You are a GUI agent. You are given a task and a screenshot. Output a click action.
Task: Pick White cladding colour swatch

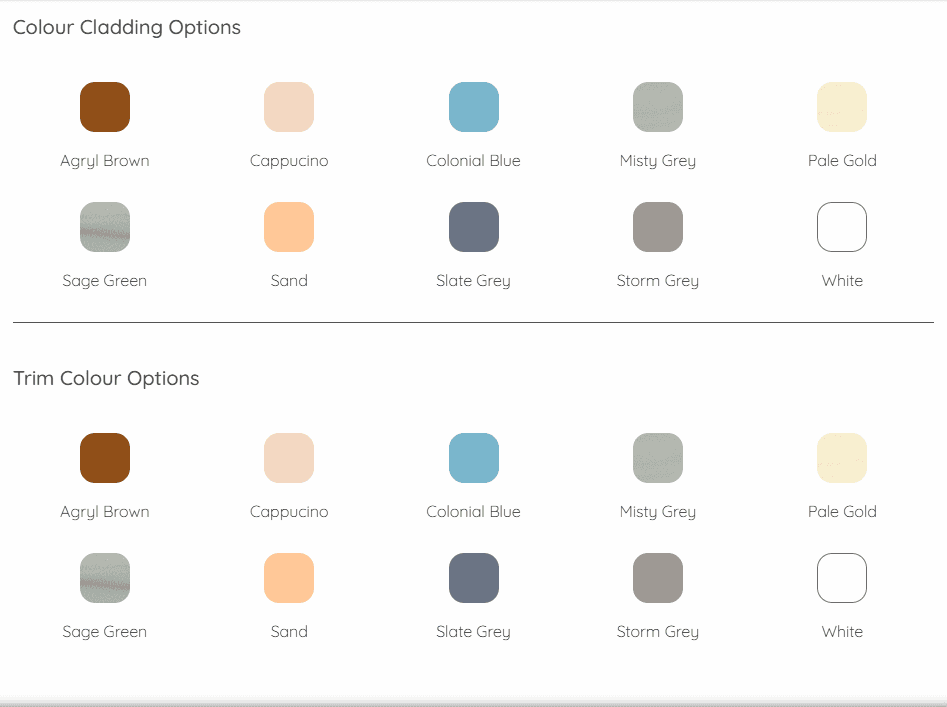click(842, 227)
